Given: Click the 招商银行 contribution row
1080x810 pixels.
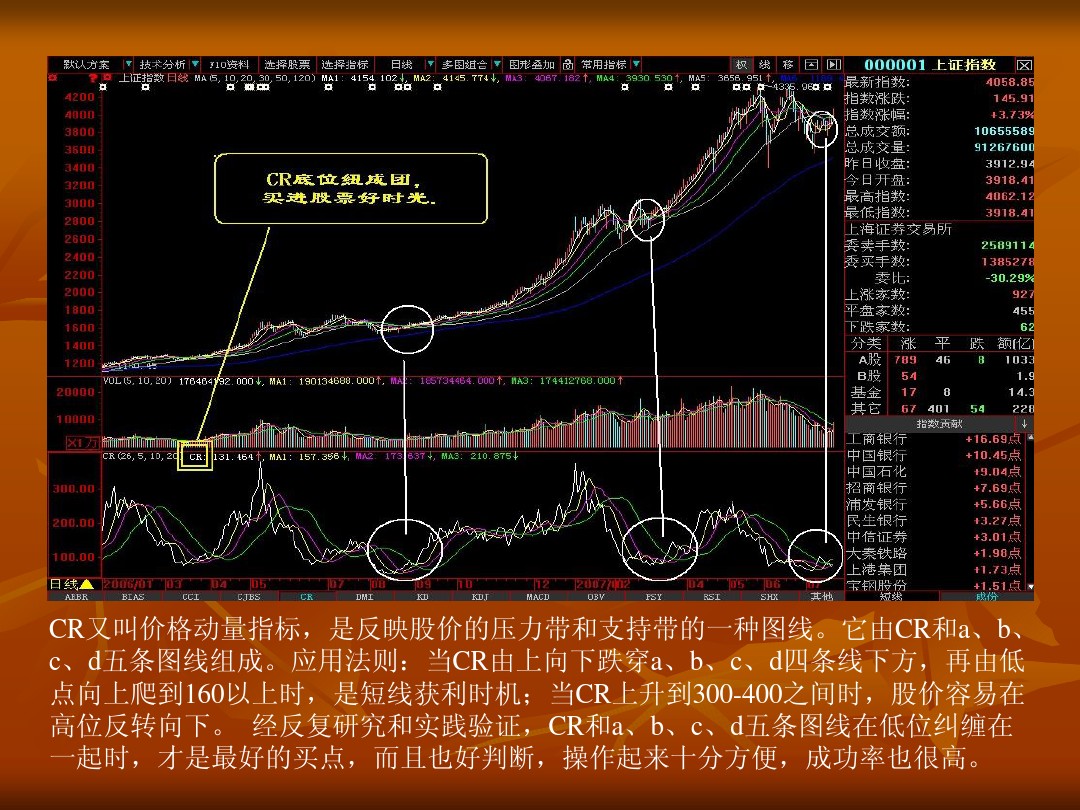Looking at the screenshot, I should coord(935,488).
